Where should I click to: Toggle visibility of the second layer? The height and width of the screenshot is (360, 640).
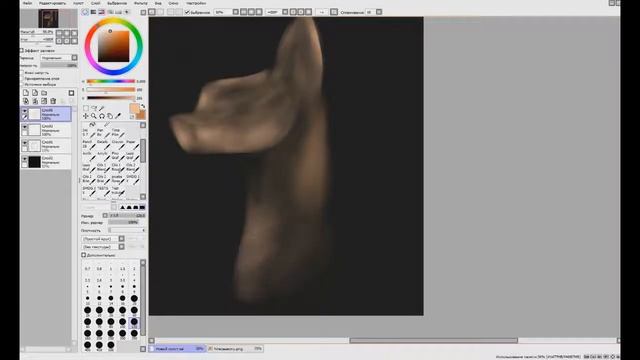point(24,127)
